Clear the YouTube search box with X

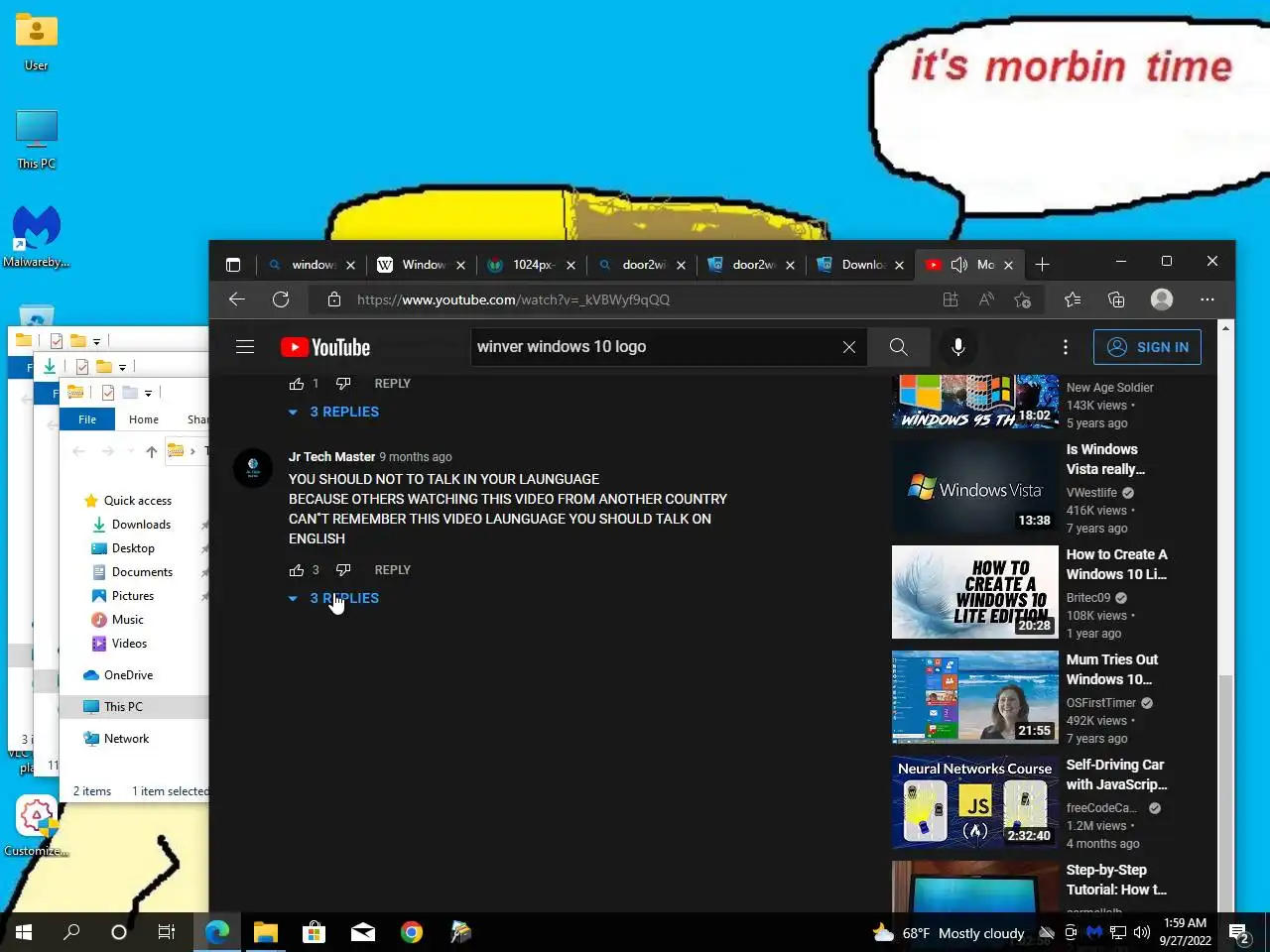pyautogui.click(x=849, y=347)
